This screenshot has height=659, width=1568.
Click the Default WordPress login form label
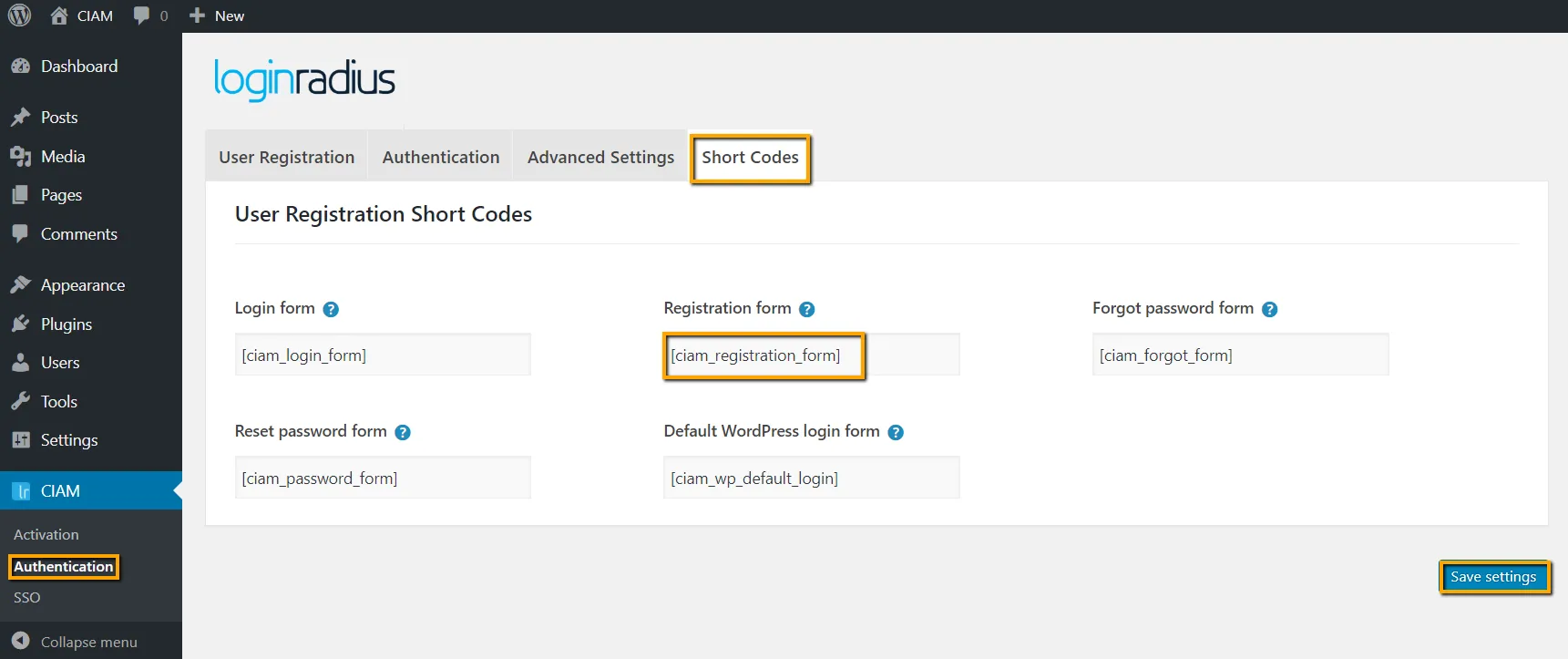tap(772, 431)
